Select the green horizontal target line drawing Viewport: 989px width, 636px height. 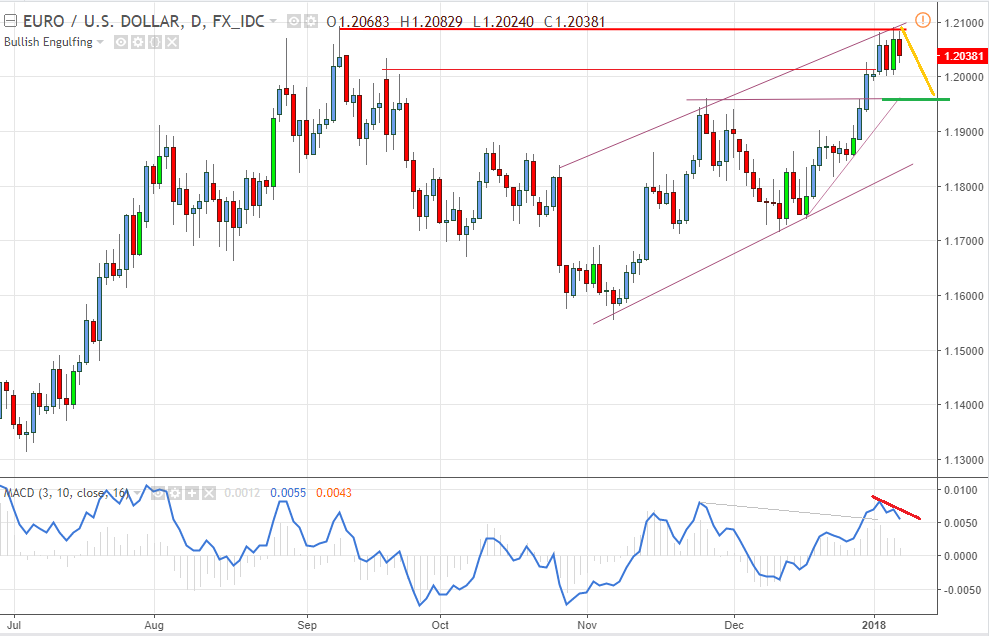pos(915,99)
